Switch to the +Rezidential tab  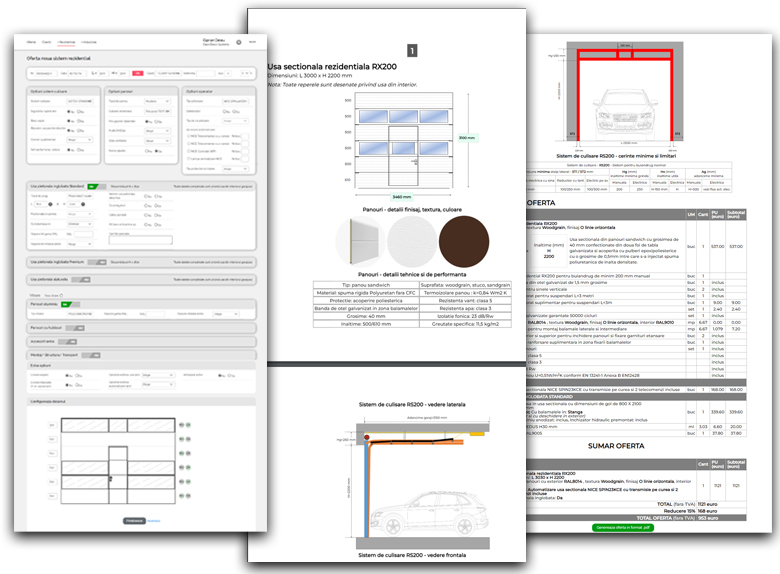(x=66, y=42)
